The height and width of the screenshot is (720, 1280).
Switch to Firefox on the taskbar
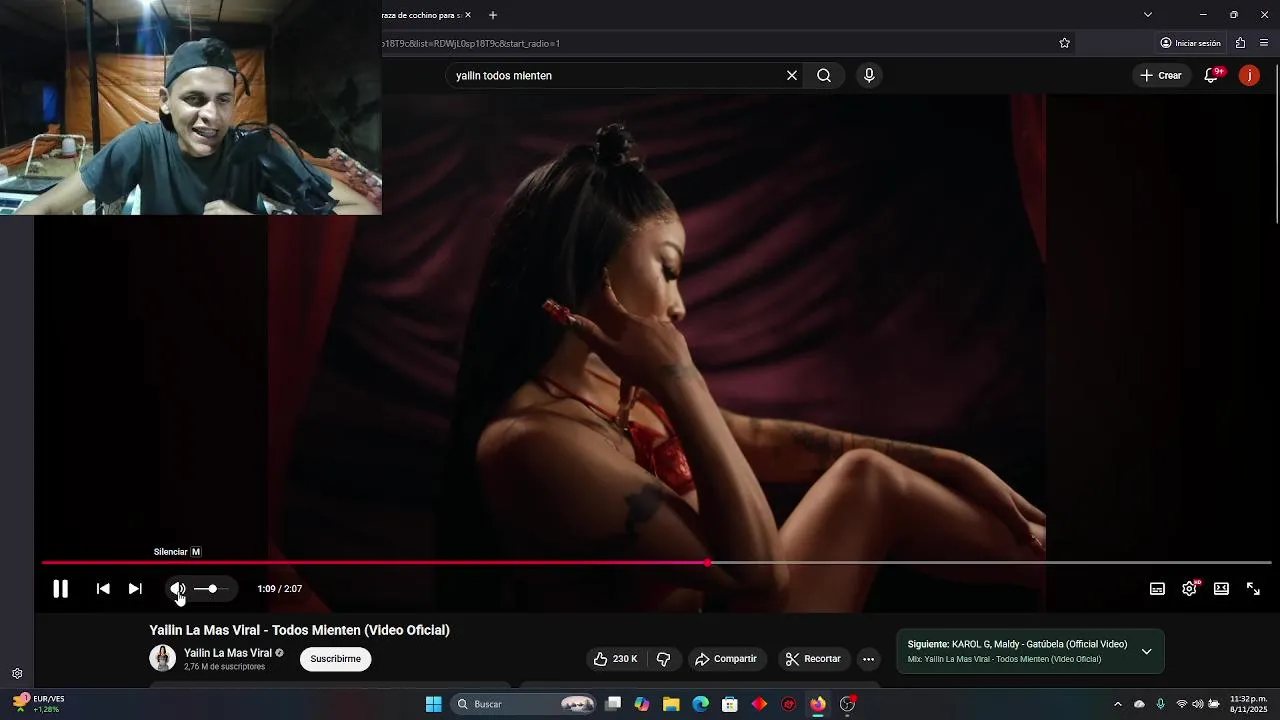818,704
